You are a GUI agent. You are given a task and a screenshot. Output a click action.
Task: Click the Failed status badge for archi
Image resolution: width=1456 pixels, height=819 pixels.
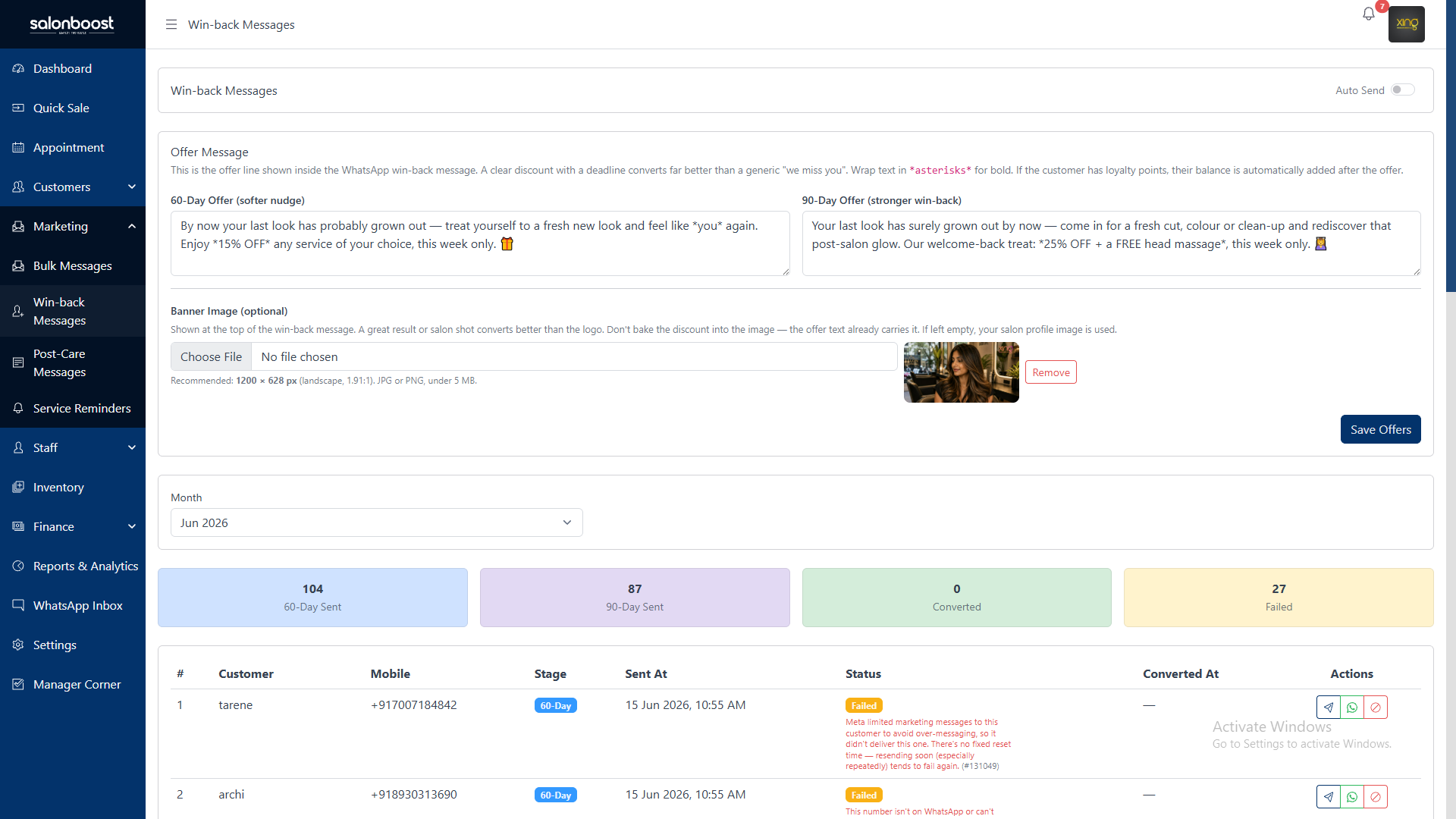(x=864, y=795)
